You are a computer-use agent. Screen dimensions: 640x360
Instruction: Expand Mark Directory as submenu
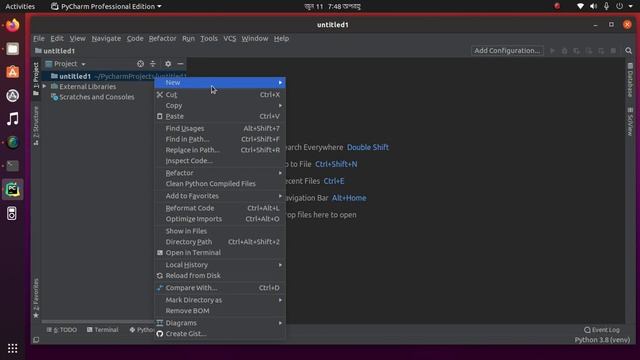[220, 300]
